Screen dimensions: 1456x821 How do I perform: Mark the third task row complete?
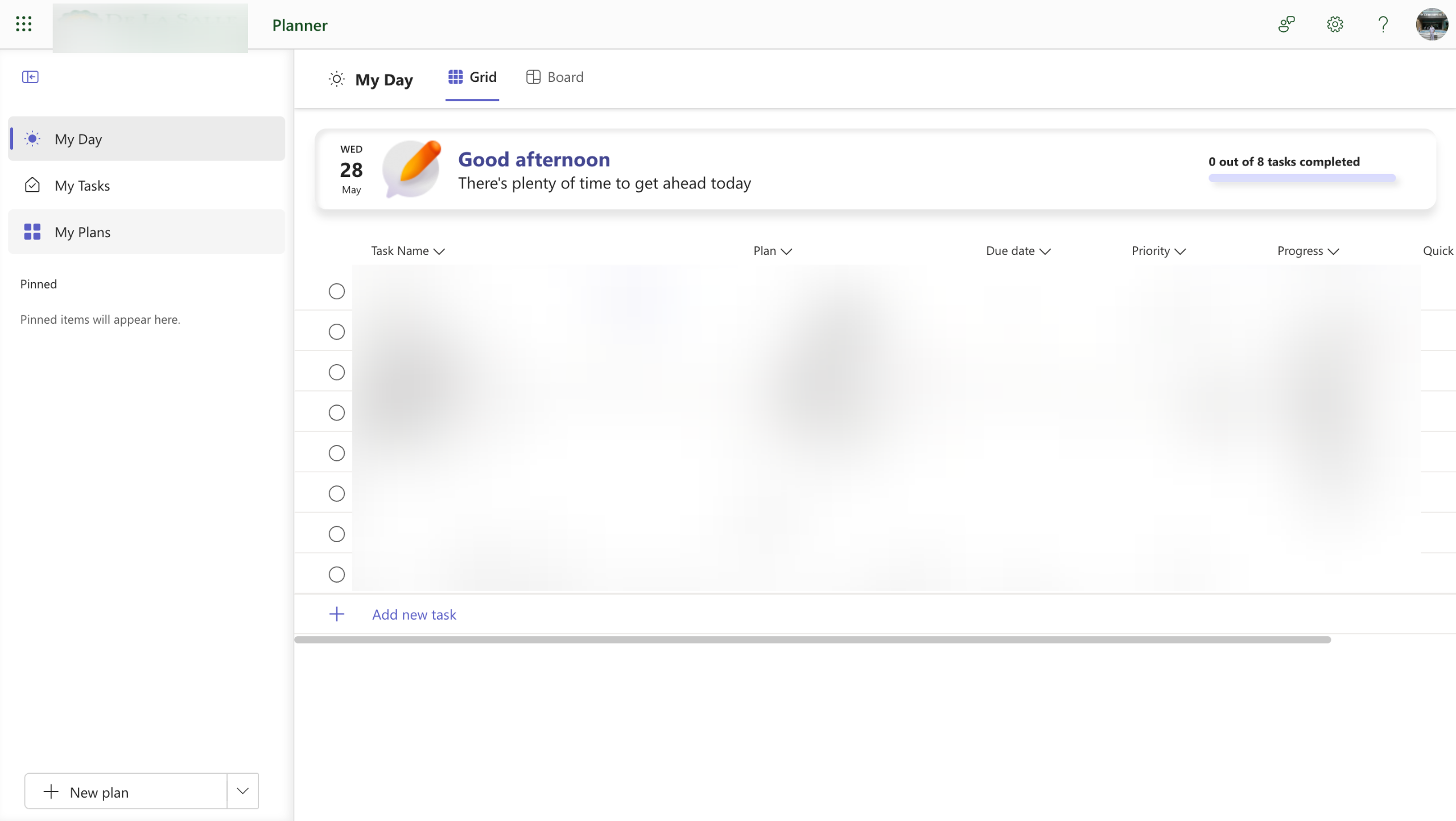pos(337,372)
